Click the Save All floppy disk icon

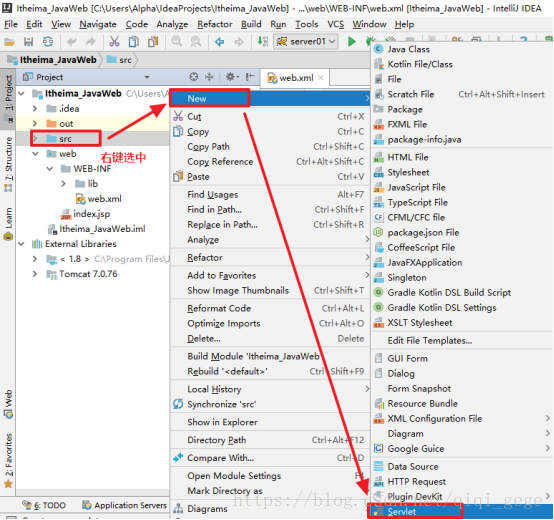coord(28,42)
